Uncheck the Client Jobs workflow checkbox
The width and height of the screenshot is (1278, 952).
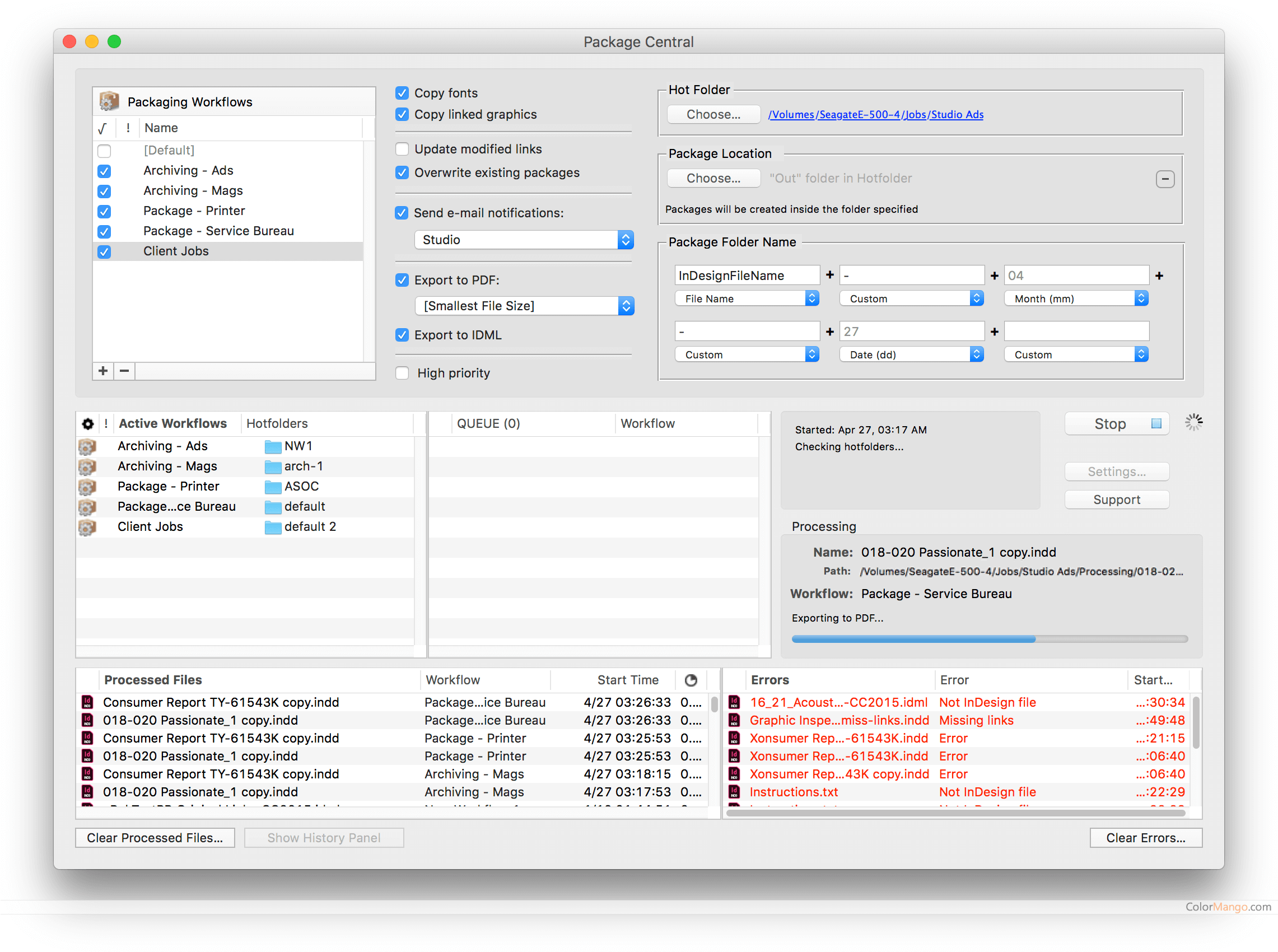[x=104, y=252]
